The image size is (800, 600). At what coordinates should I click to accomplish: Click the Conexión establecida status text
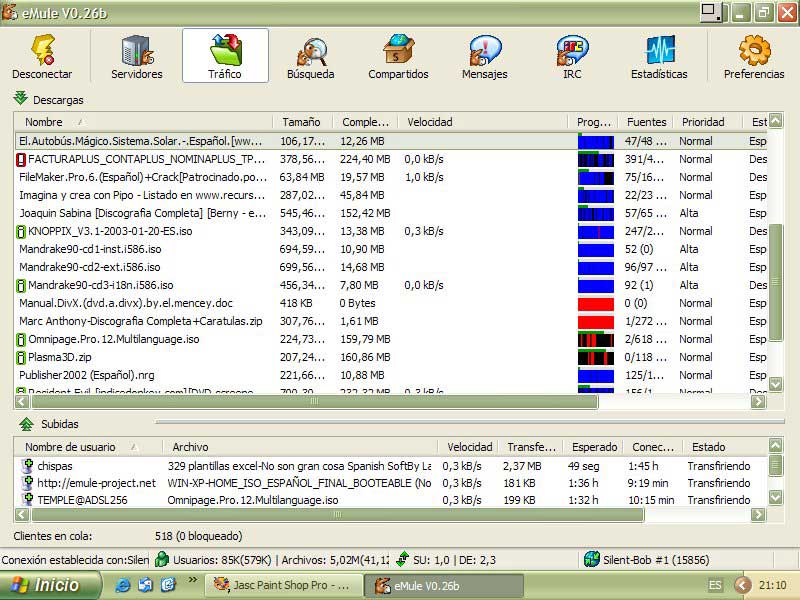(x=75, y=560)
